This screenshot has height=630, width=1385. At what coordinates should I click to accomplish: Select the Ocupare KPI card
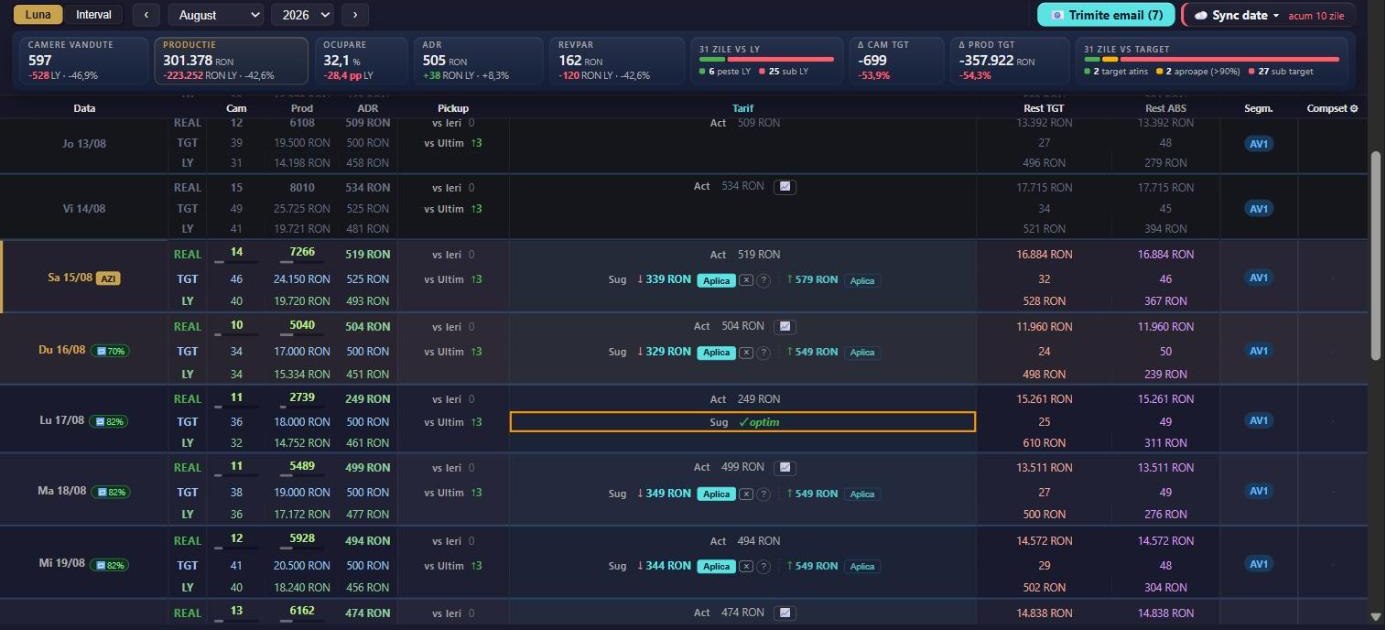(361, 61)
